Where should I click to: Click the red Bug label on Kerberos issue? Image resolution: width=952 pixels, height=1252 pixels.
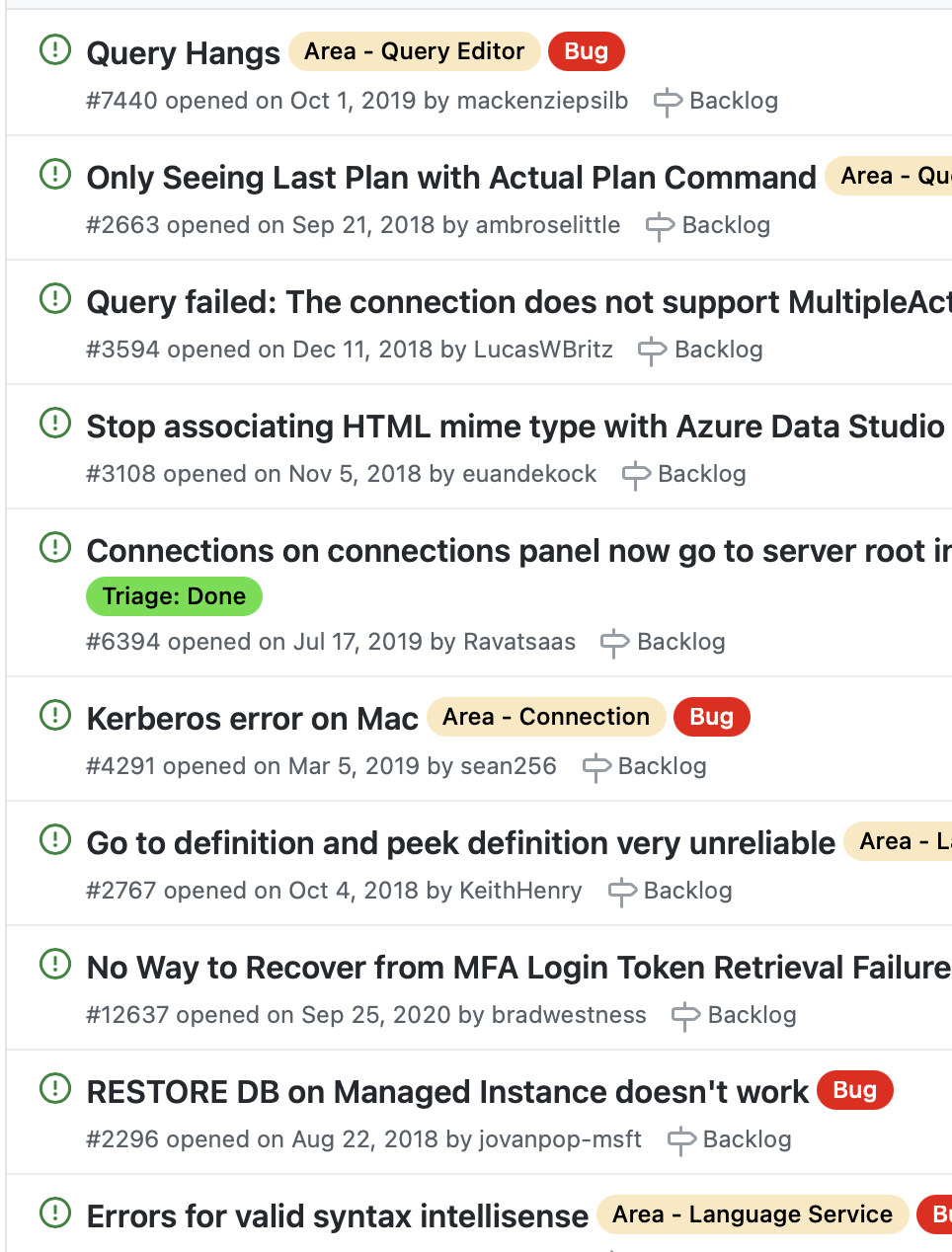[x=711, y=717]
